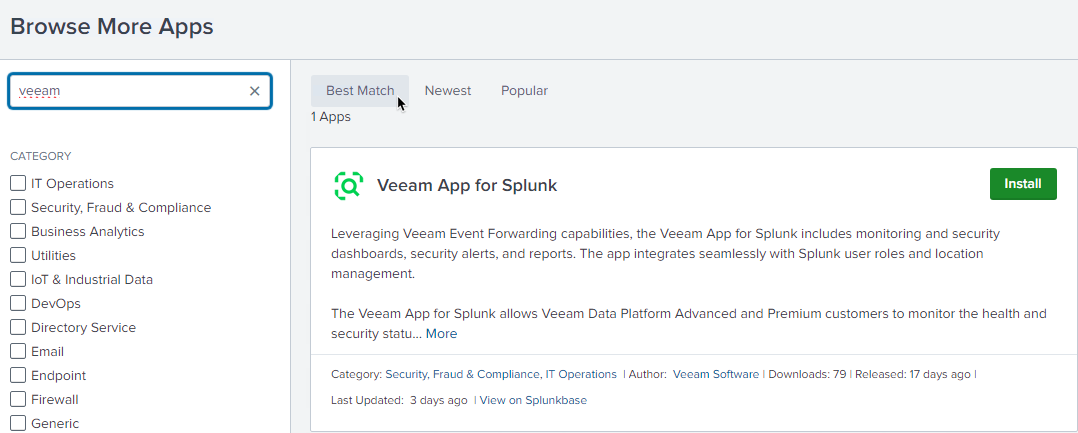Screen dimensions: 1078x433
Task: Expand the description with the More link
Action: [x=441, y=334]
